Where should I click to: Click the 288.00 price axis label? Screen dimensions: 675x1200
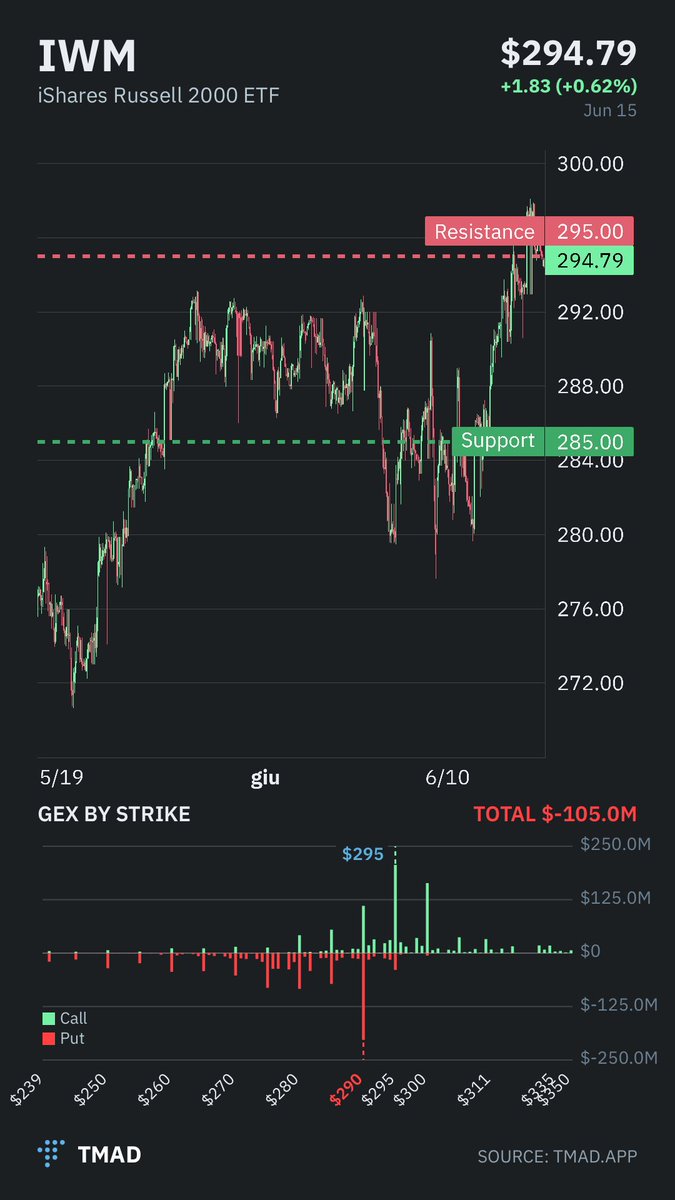tap(590, 386)
